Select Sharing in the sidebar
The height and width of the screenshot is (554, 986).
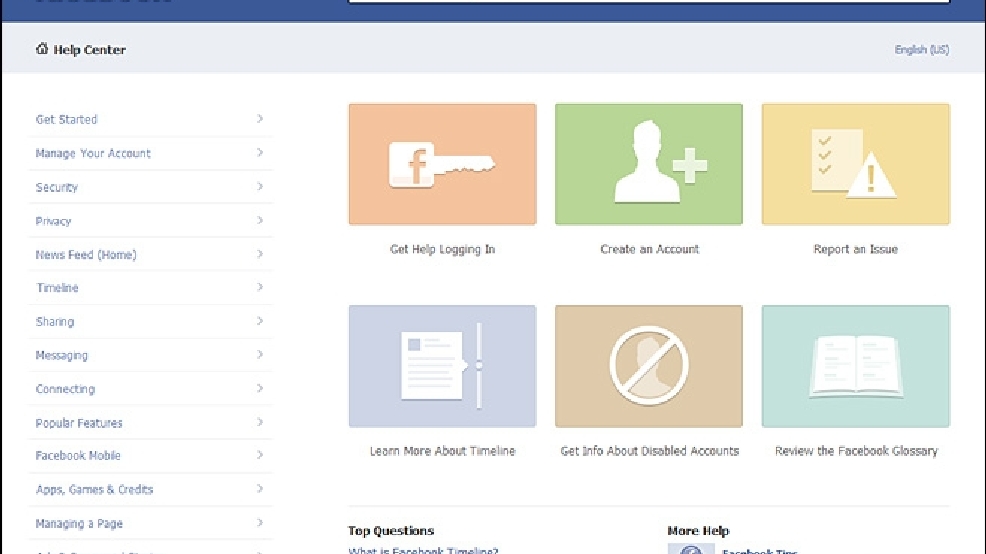pyautogui.click(x=55, y=322)
